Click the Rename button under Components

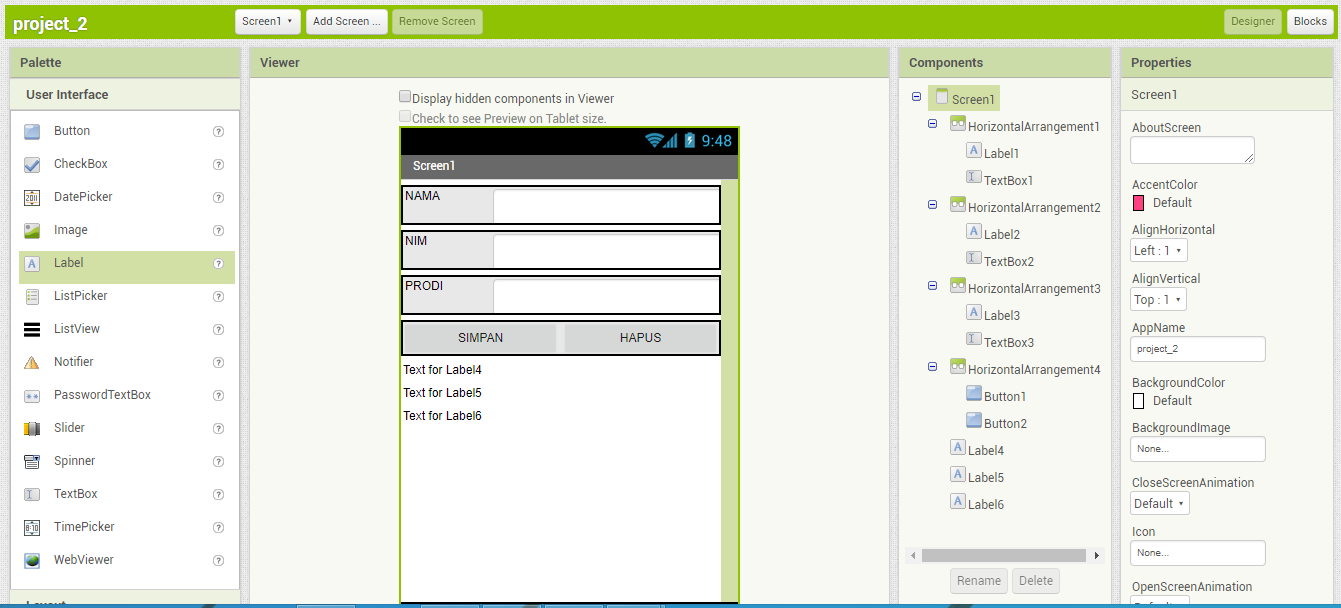(978, 580)
